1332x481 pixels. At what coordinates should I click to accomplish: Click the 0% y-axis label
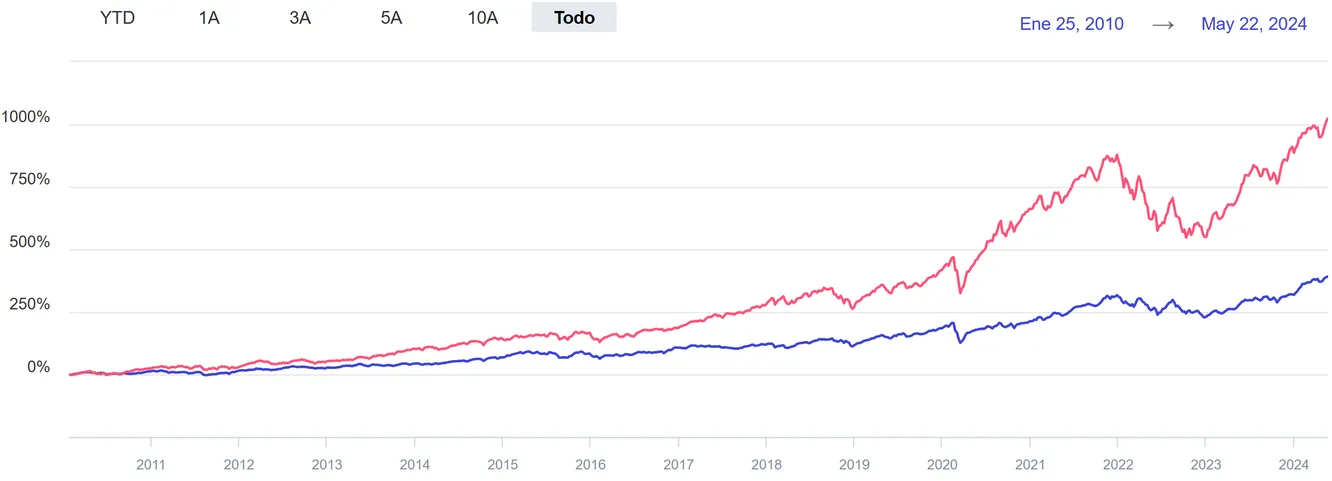(x=38, y=368)
